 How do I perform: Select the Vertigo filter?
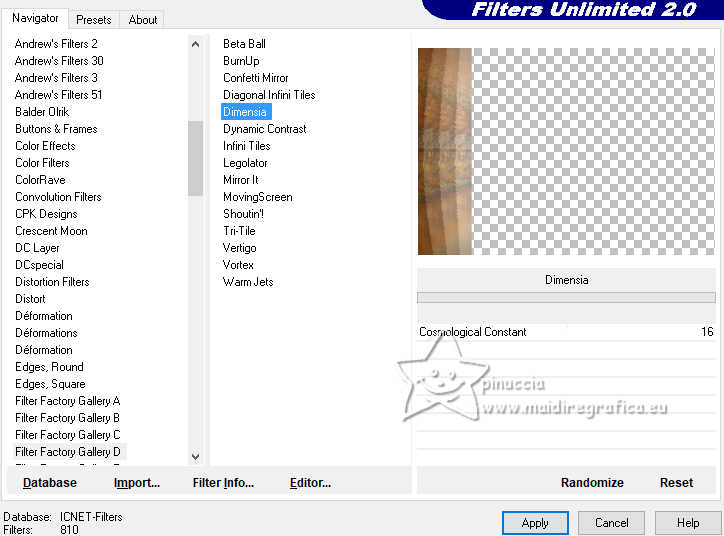click(240, 248)
